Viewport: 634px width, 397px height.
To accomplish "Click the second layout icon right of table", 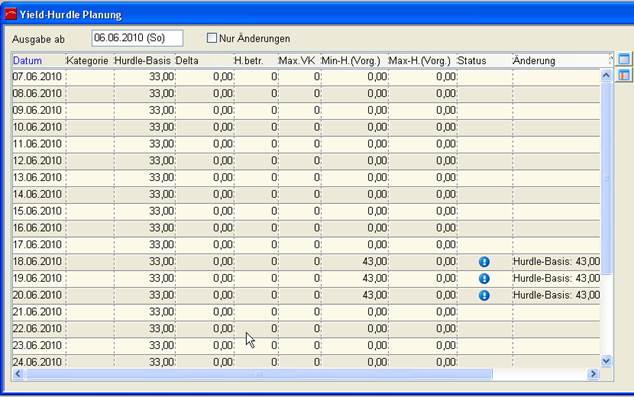I will pyautogui.click(x=624, y=75).
